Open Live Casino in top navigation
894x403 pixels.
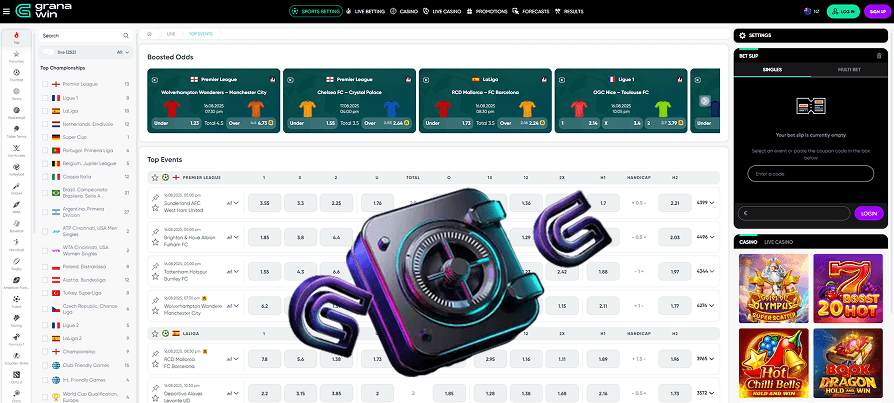pos(440,11)
